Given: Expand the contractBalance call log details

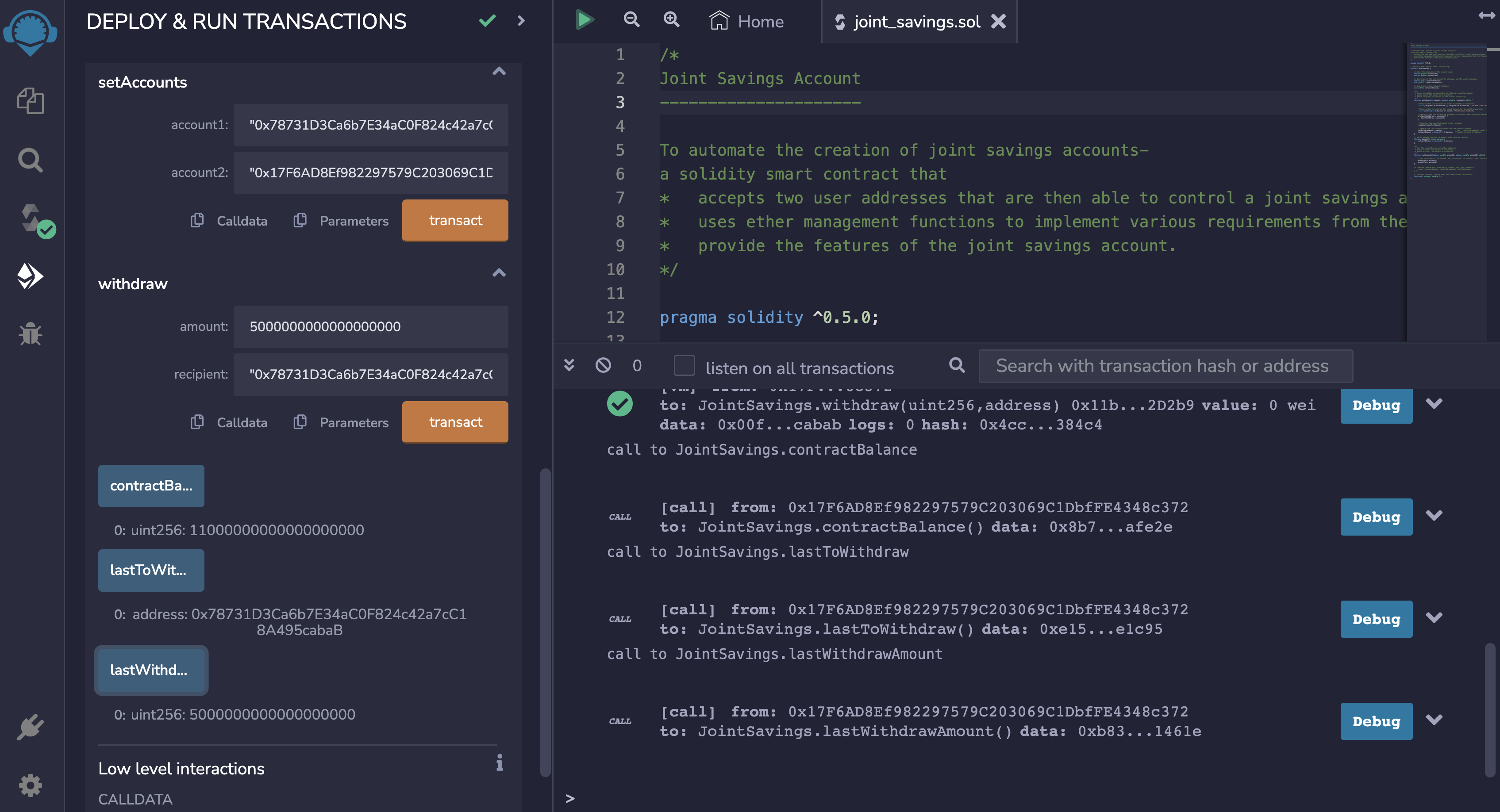Looking at the screenshot, I should [x=1434, y=515].
